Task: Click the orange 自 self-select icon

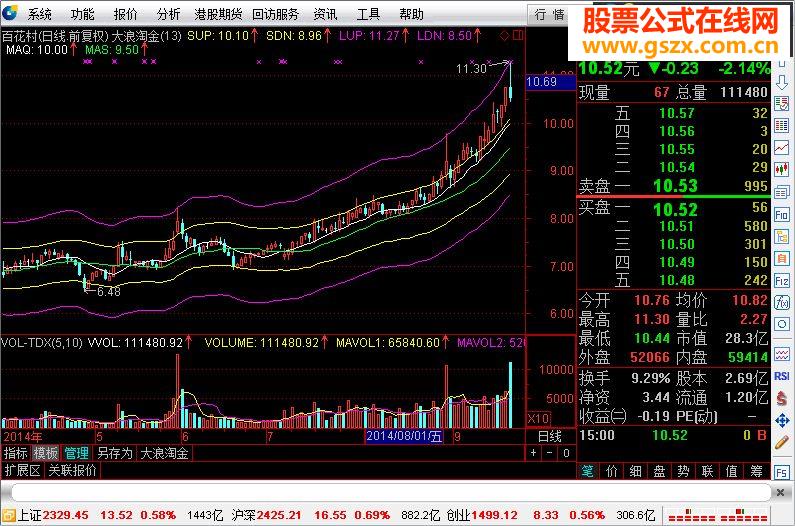Action: pyautogui.click(x=781, y=258)
